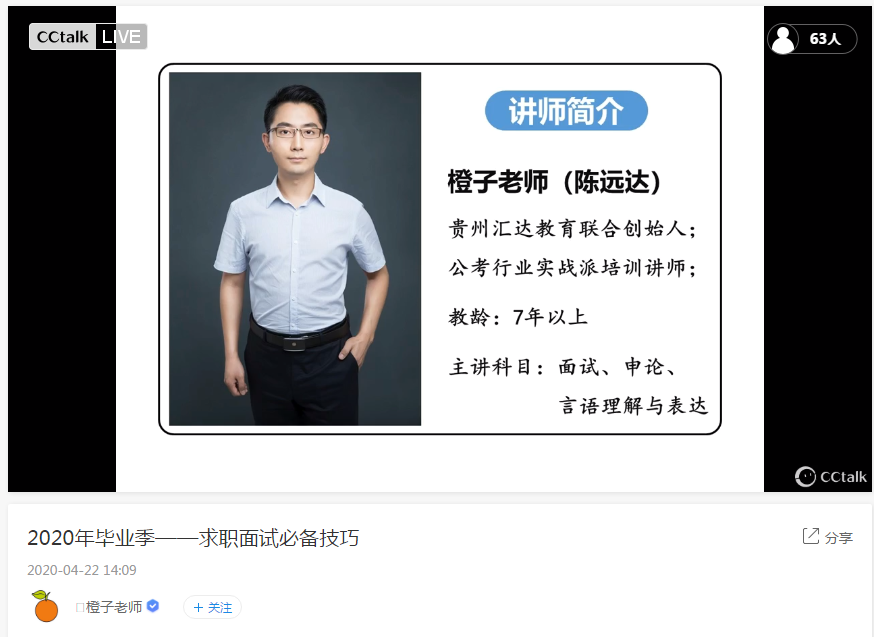This screenshot has width=874, height=637.
Task: Click the 讲师简介 blue heading badge
Action: coord(566,111)
